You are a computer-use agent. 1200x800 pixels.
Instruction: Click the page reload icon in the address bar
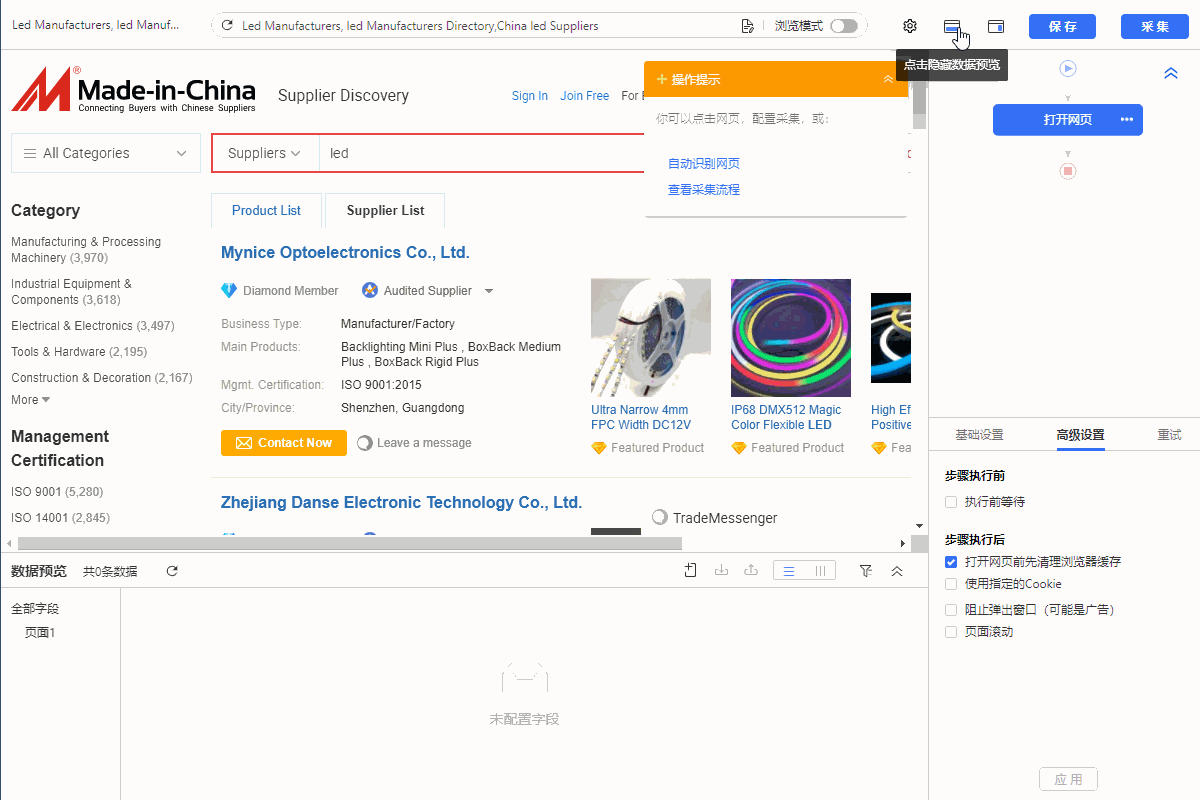(x=228, y=26)
